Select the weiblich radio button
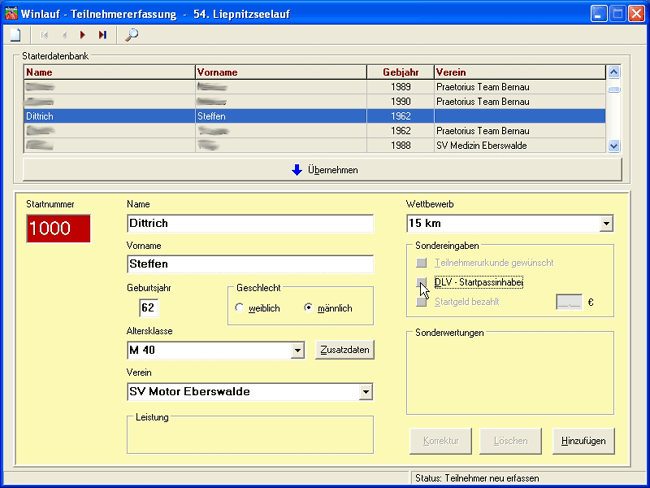The width and height of the screenshot is (650, 488). click(x=239, y=308)
